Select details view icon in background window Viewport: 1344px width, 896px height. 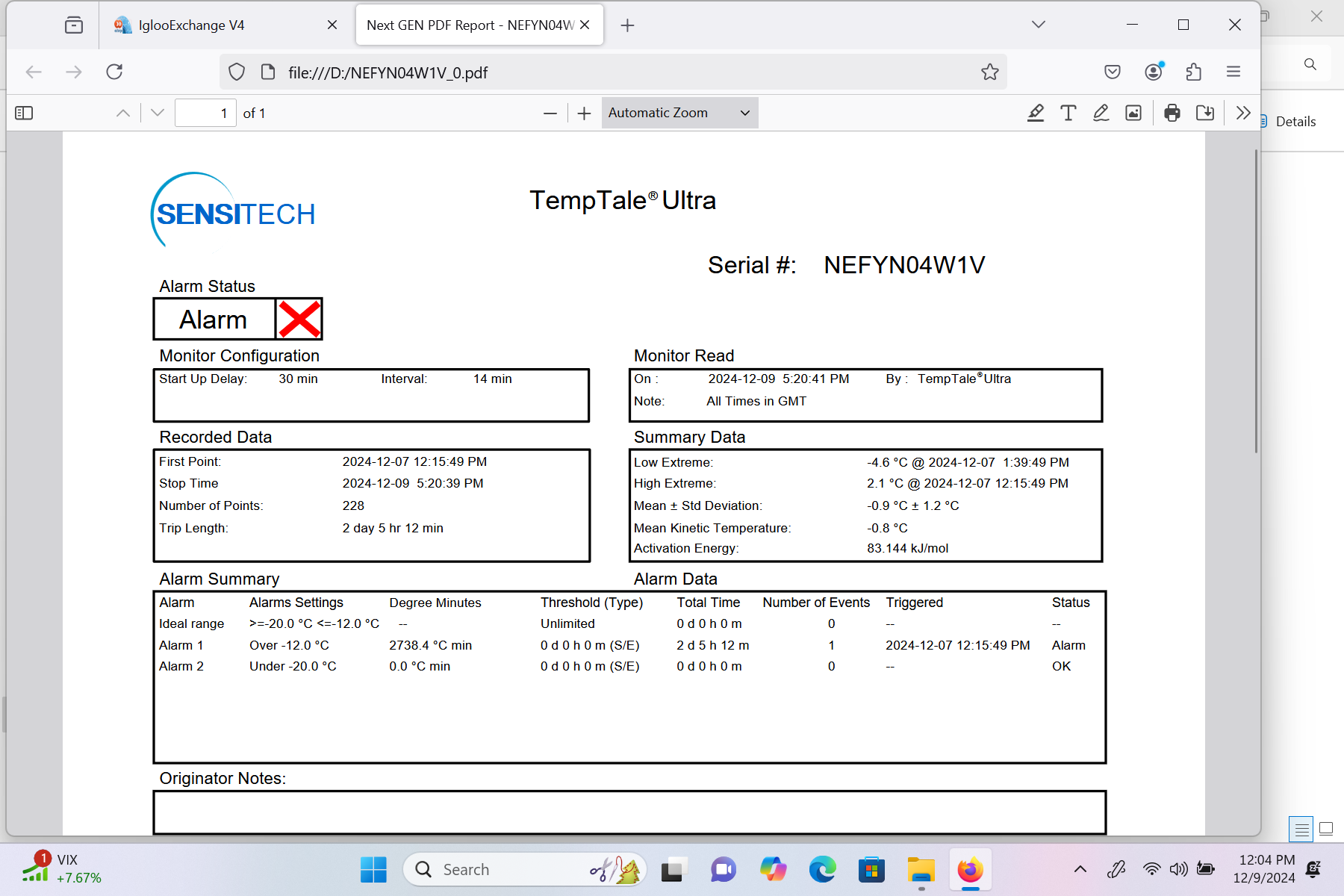click(x=1301, y=829)
